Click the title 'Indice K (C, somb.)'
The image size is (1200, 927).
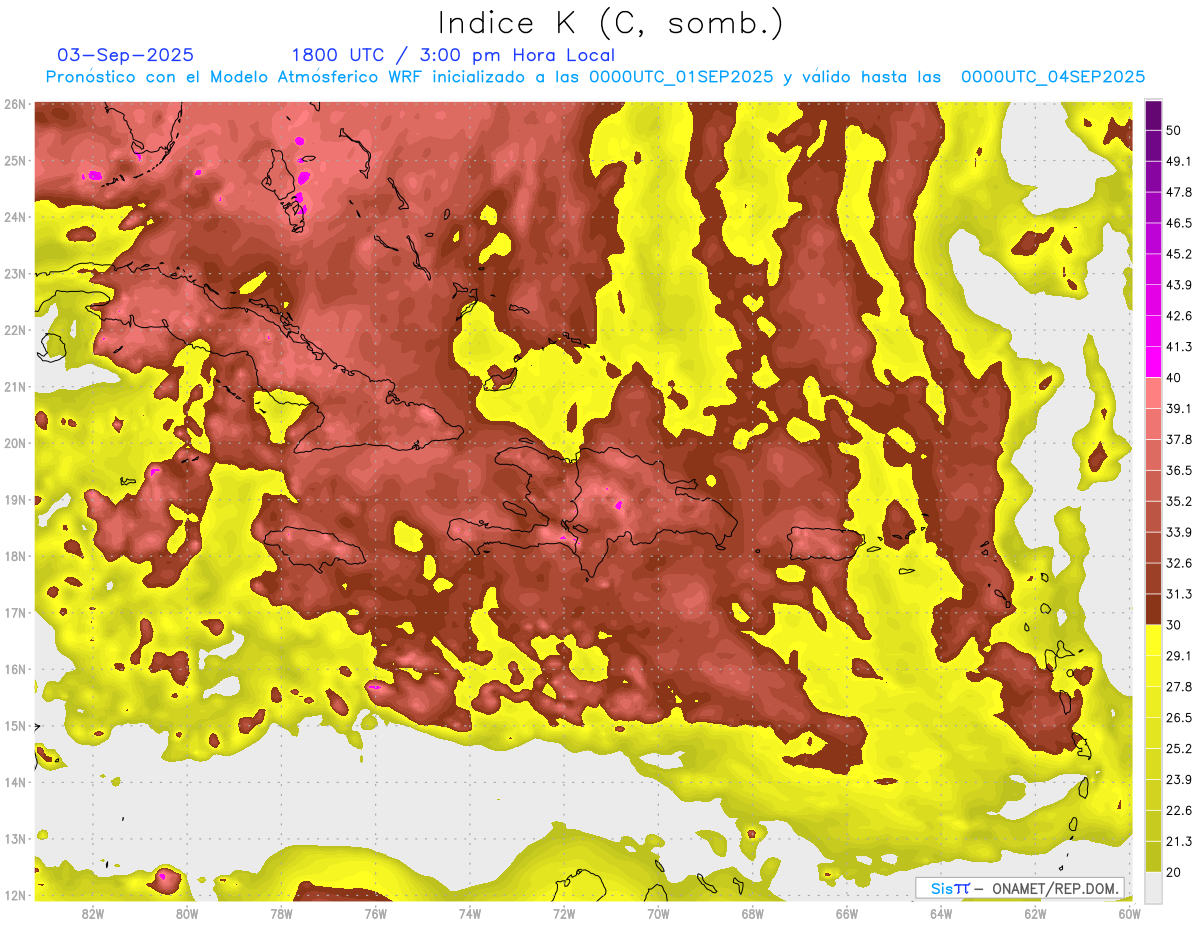pos(612,23)
